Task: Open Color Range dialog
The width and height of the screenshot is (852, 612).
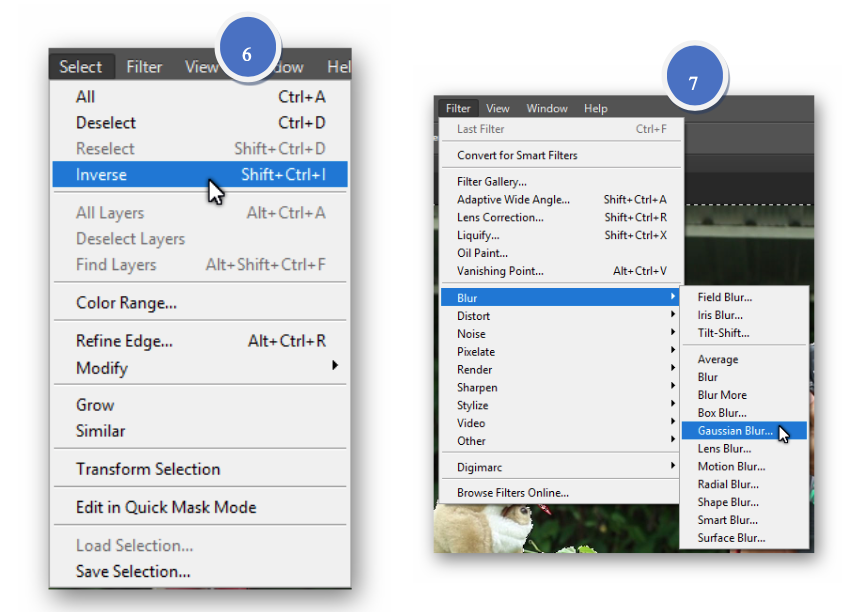Action: 126,303
